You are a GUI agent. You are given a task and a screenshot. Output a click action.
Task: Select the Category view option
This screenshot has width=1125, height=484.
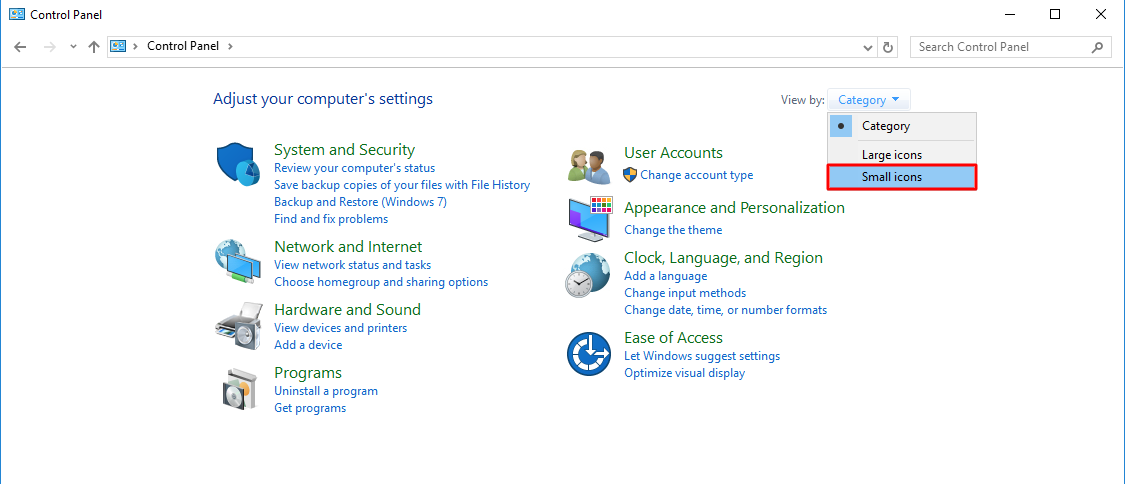(x=885, y=126)
